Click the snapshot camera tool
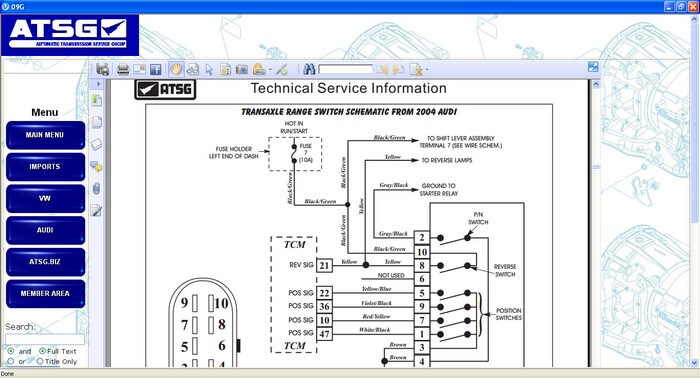 (x=242, y=69)
